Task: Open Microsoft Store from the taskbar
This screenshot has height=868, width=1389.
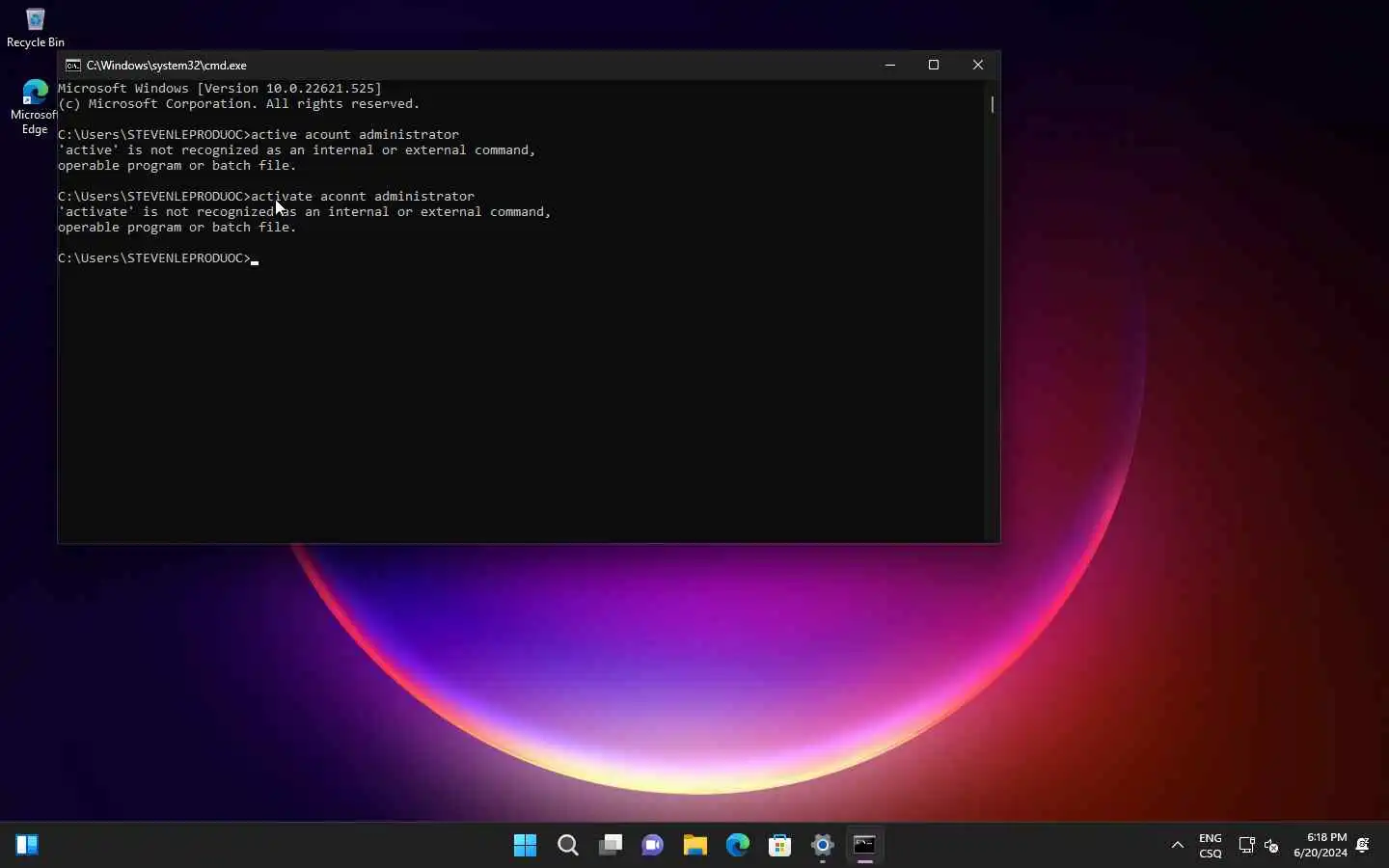Action: click(x=780, y=846)
